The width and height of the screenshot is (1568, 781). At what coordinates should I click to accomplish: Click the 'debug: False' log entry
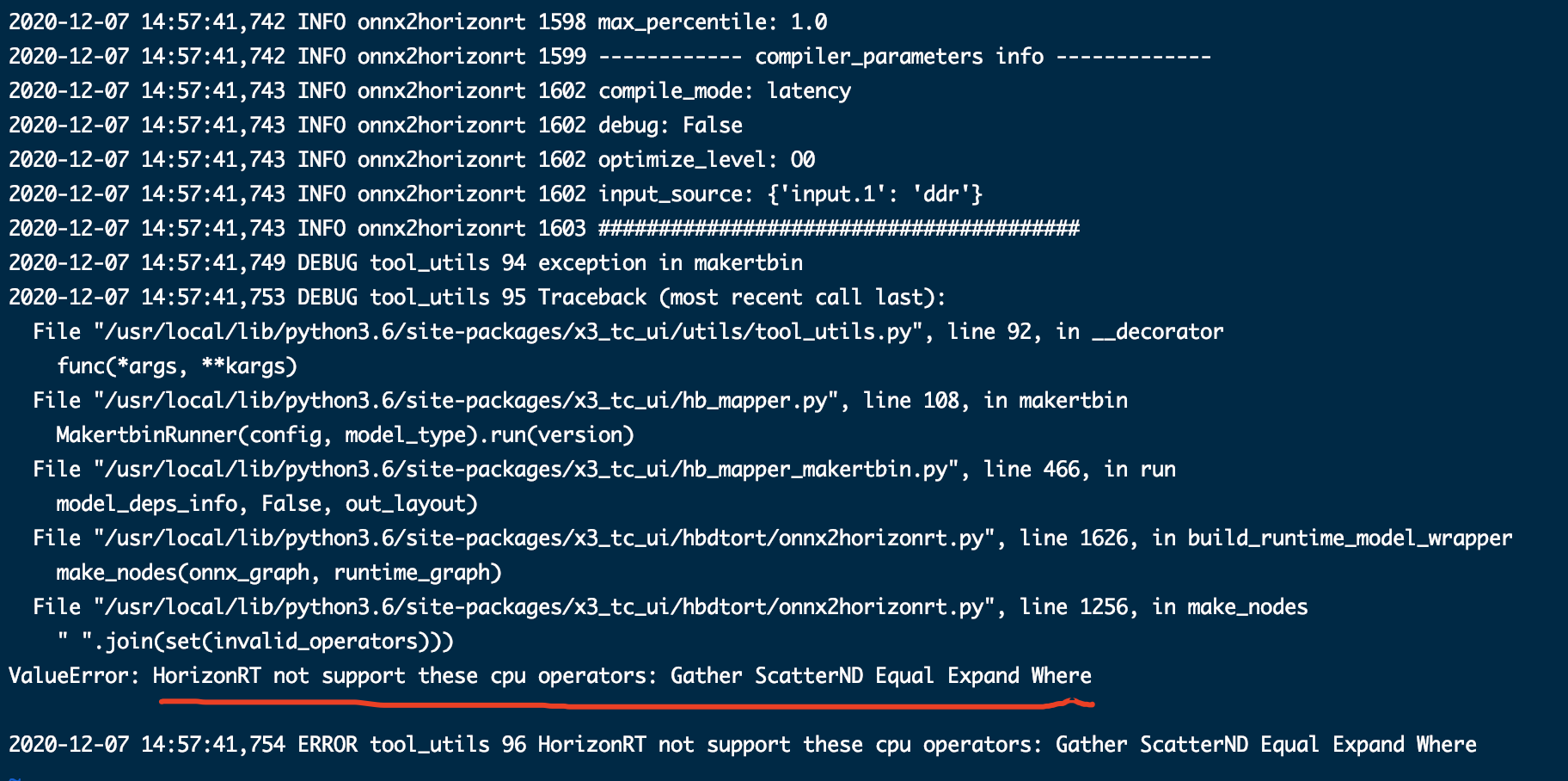pyautogui.click(x=670, y=126)
